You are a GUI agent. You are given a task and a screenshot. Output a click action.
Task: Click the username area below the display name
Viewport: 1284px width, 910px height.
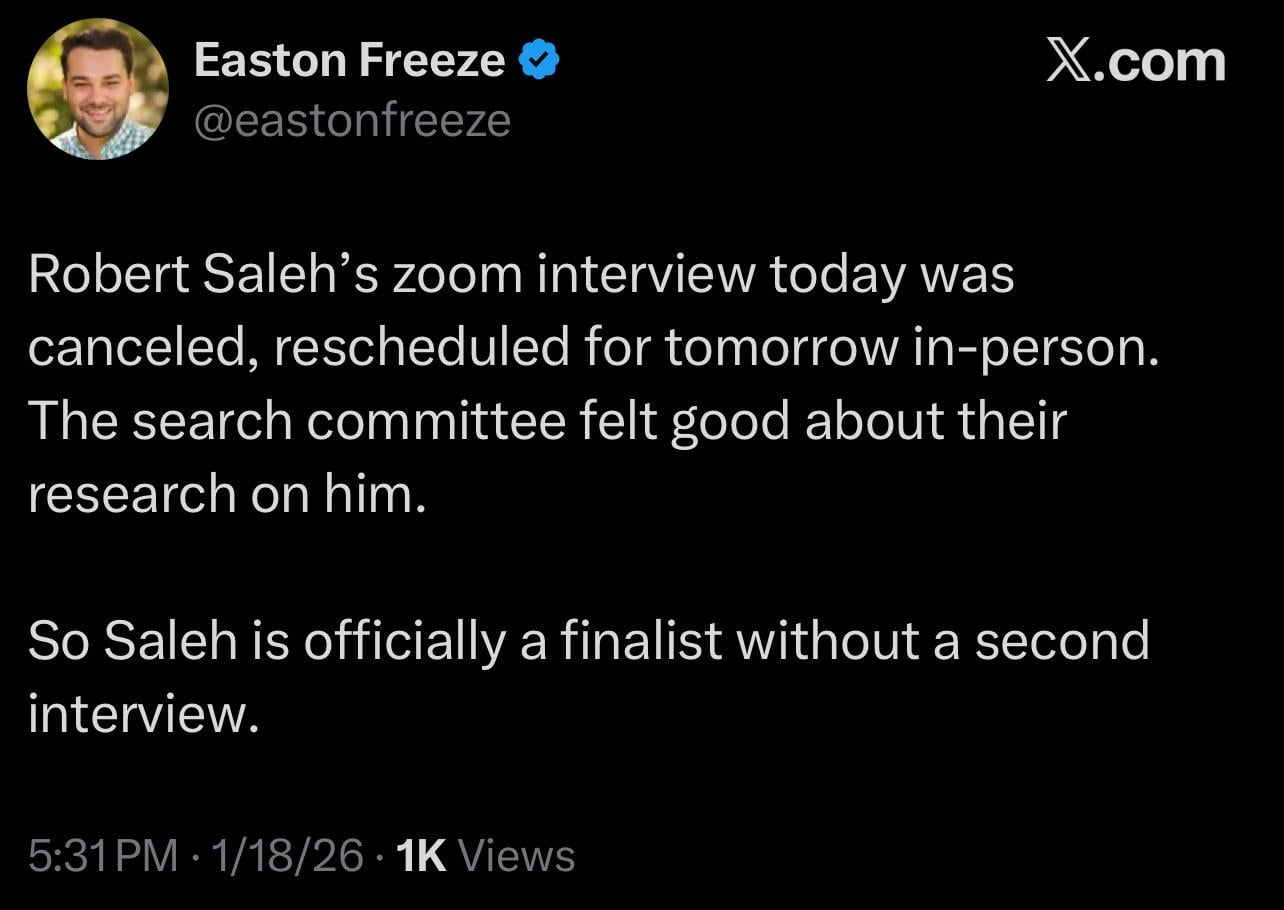(352, 119)
